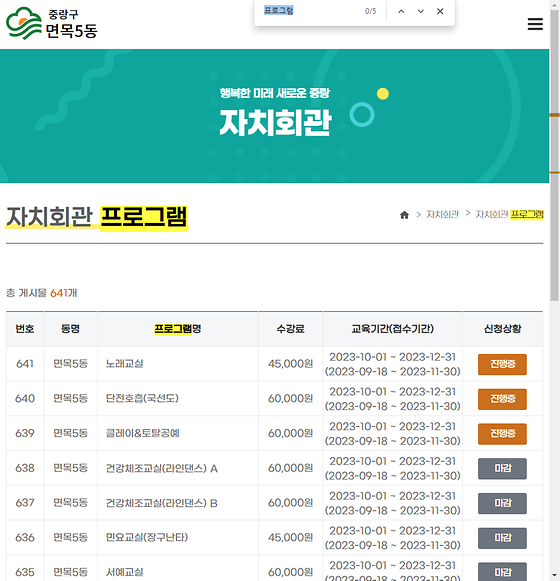
Task: Go to next find result arrow
Action: pyautogui.click(x=421, y=11)
